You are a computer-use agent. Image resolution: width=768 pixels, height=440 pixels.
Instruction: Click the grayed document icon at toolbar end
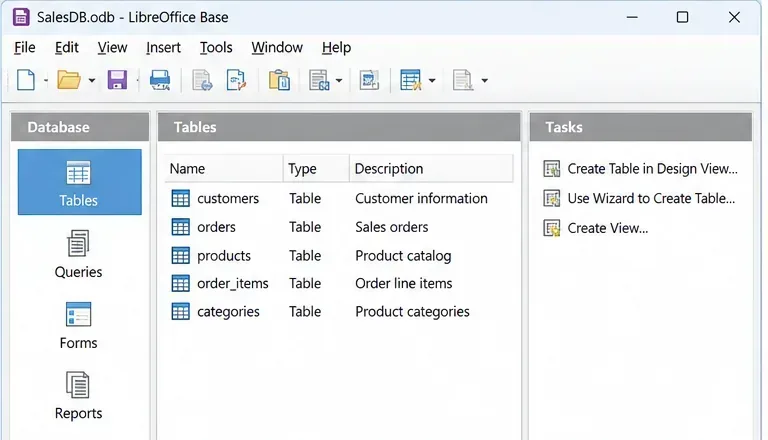[462, 80]
